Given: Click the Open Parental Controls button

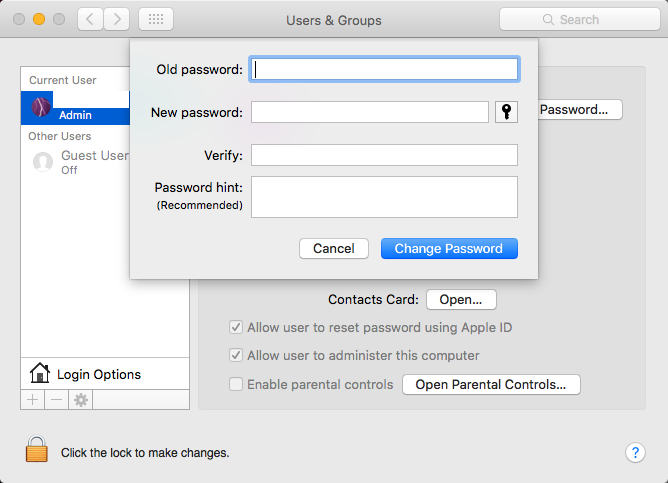Looking at the screenshot, I should pos(491,384).
